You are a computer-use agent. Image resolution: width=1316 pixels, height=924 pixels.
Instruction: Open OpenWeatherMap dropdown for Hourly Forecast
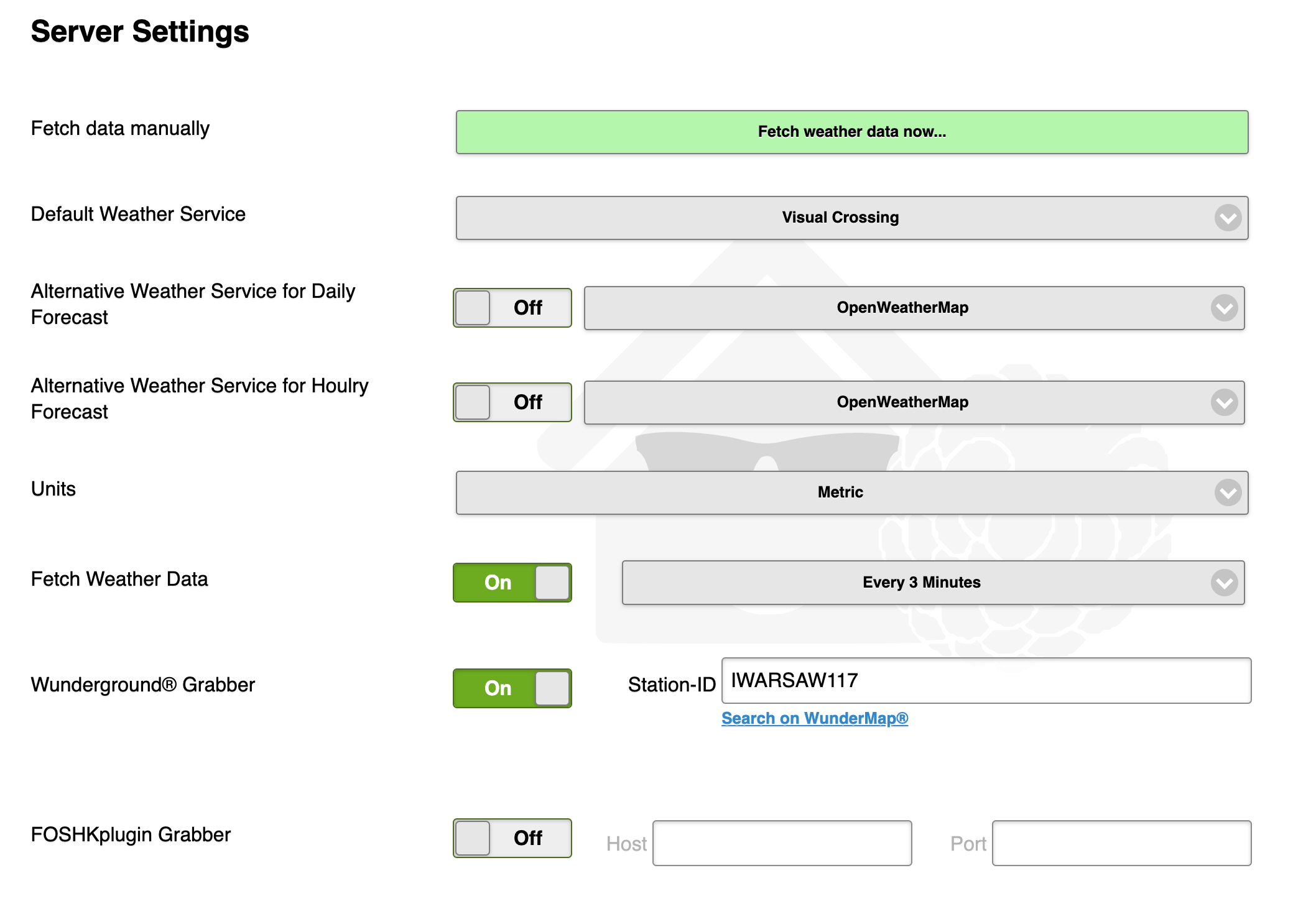tap(902, 402)
